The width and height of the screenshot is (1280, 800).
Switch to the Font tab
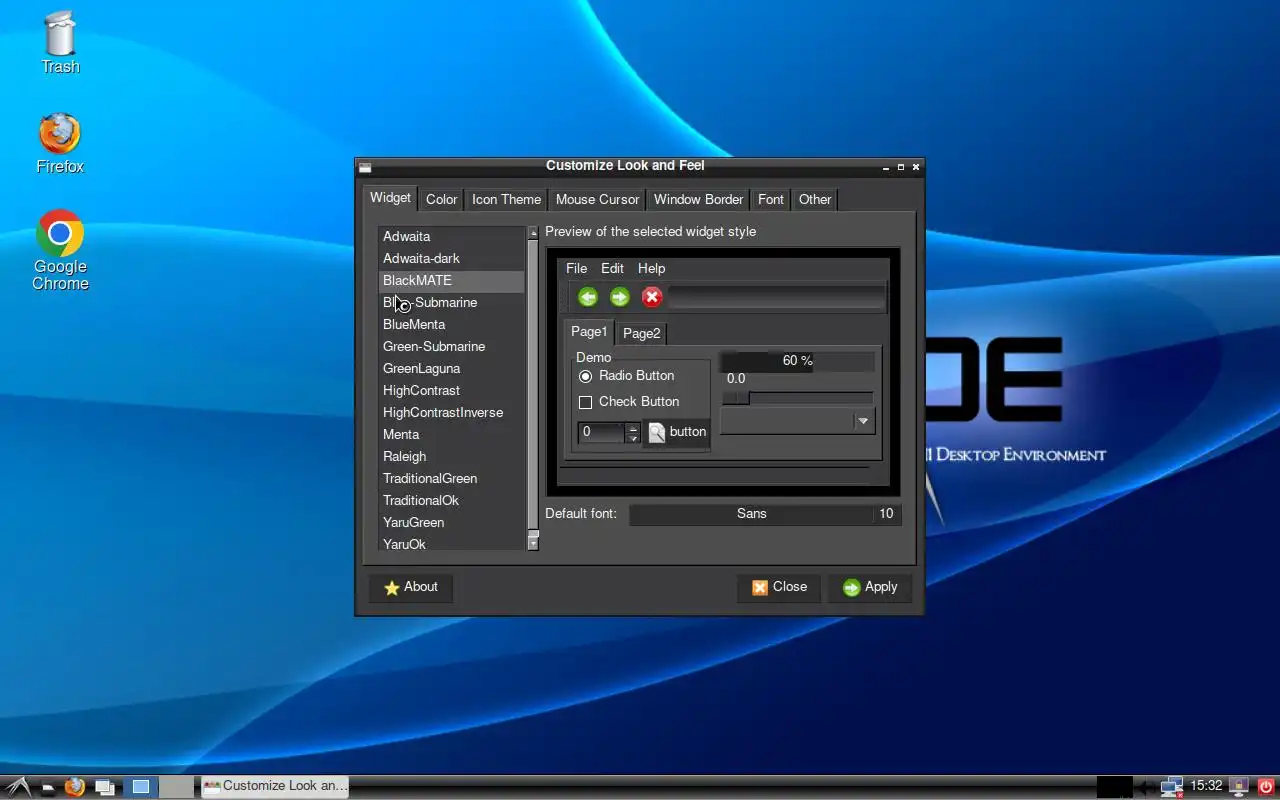(x=770, y=199)
